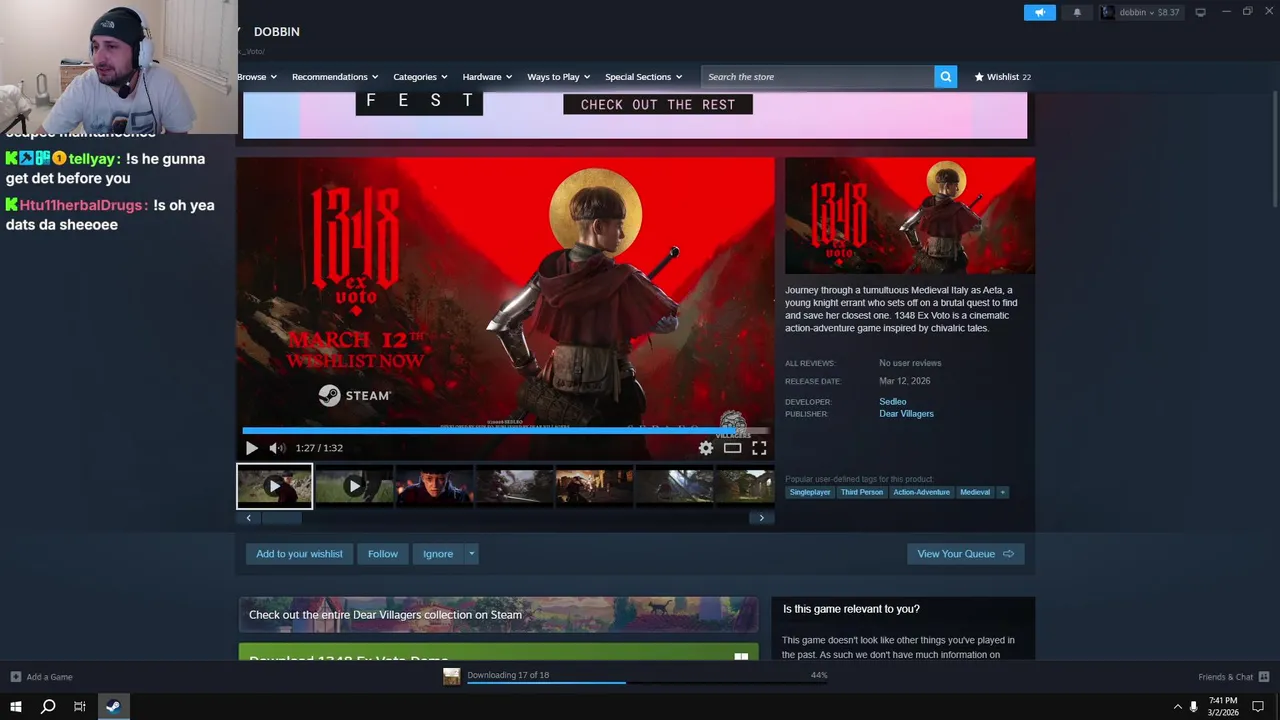1280x720 pixels.
Task: Click Check Out The Rest banner button
Action: pos(658,104)
